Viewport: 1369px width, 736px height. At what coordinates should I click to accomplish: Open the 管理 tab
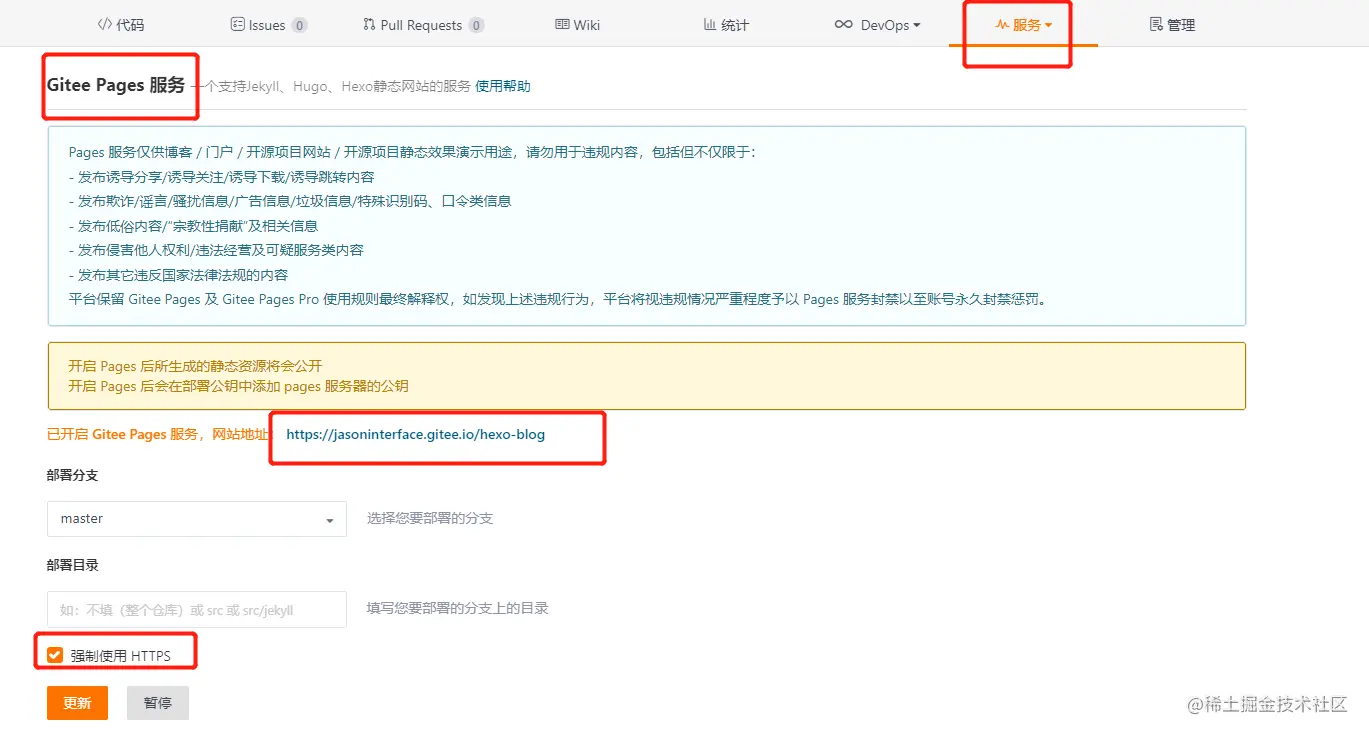tap(1172, 25)
